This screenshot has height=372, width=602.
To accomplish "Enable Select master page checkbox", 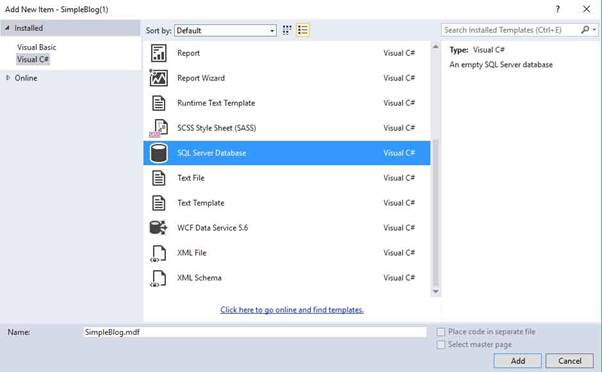I will 441,344.
